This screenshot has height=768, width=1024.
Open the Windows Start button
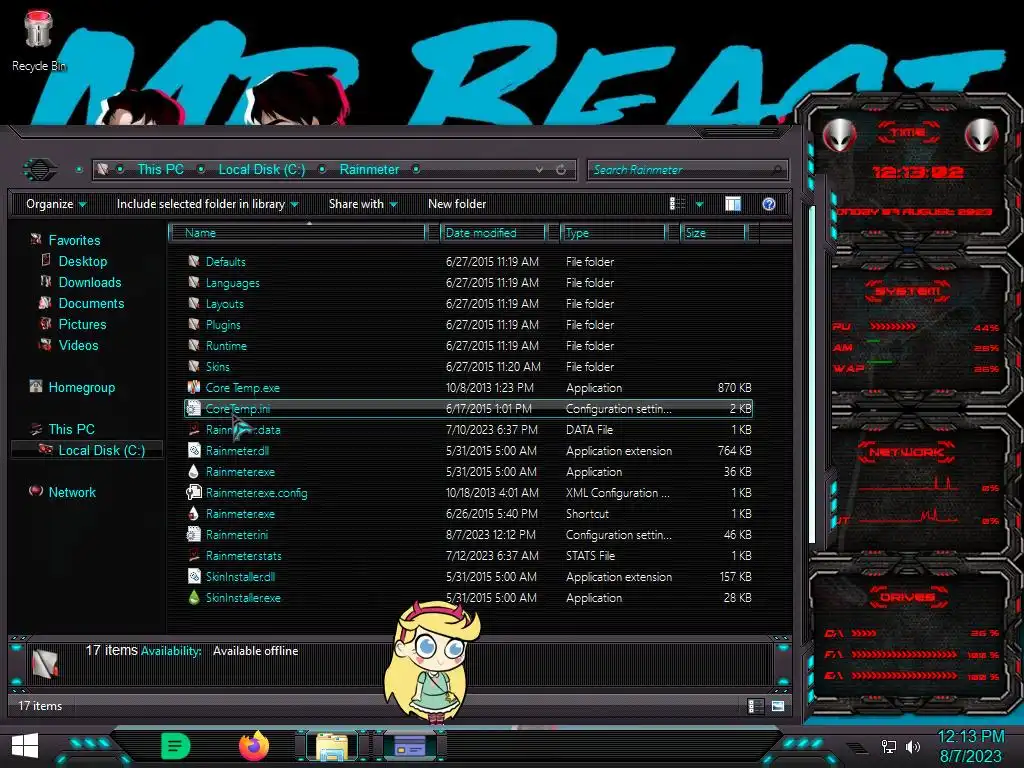click(x=25, y=746)
